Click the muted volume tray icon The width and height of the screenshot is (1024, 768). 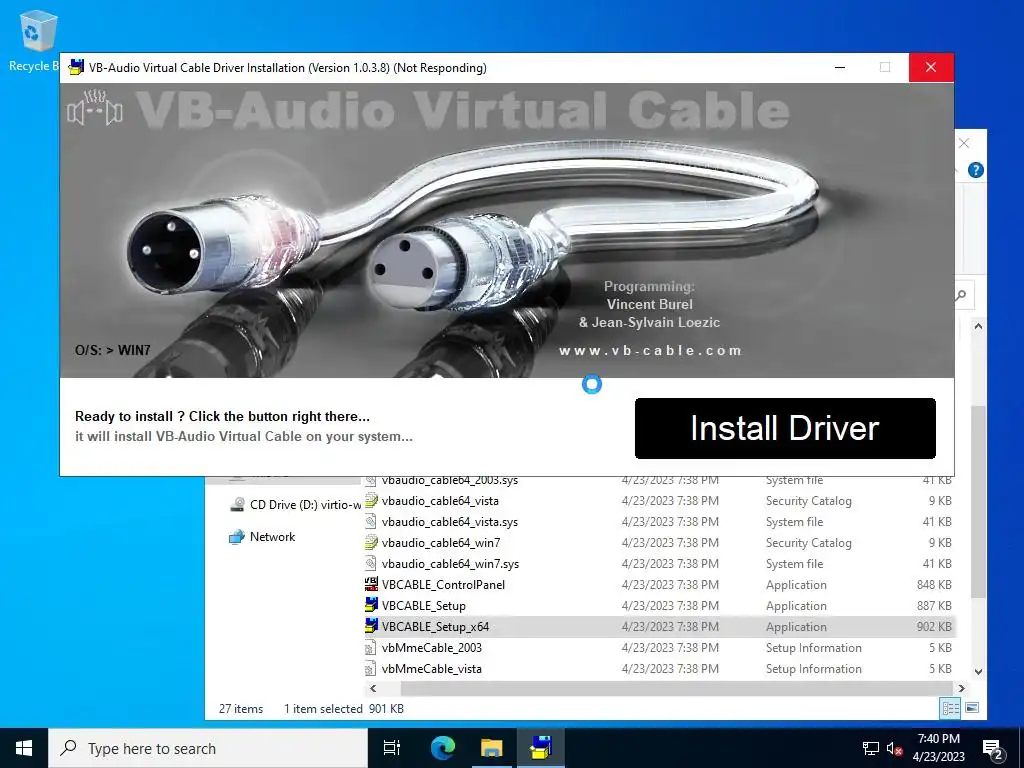(895, 748)
